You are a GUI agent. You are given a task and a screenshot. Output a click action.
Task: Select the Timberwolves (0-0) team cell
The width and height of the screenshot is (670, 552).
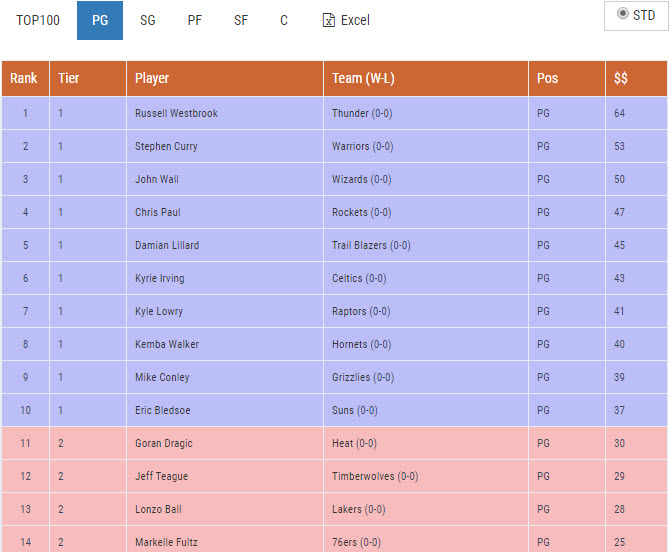click(x=374, y=476)
